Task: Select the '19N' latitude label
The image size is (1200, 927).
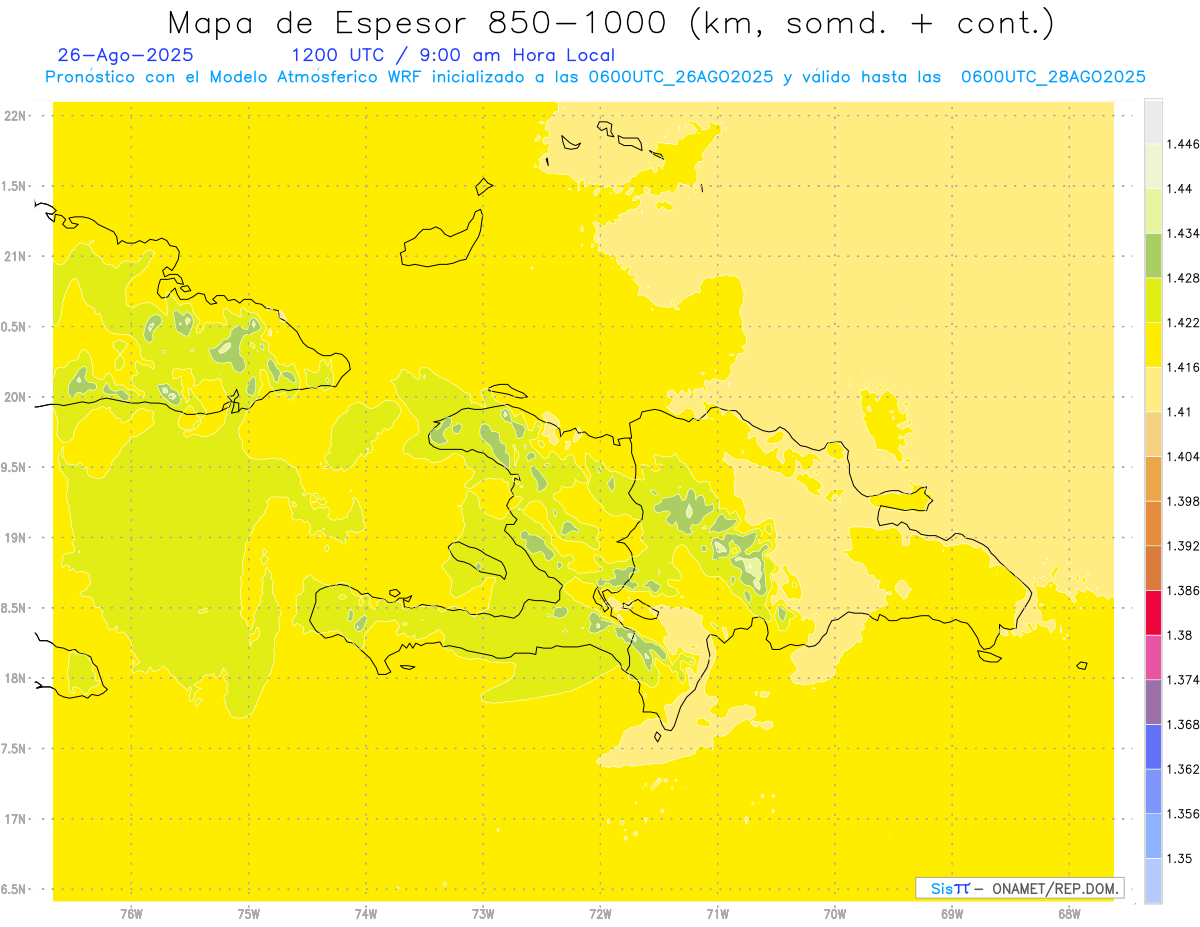Action: click(15, 538)
